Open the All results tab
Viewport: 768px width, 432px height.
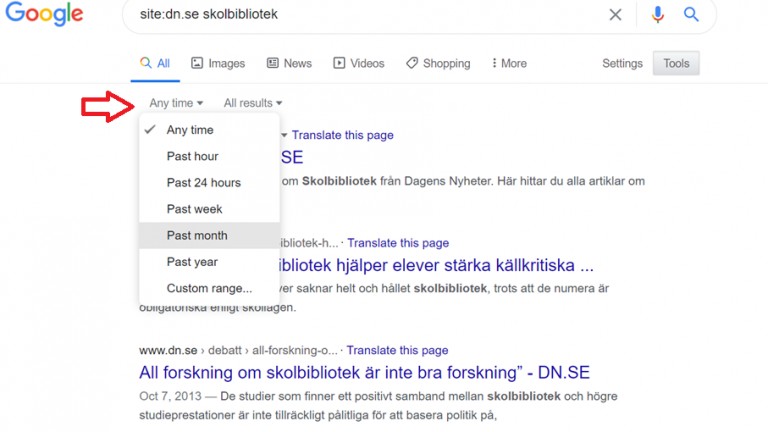pyautogui.click(x=155, y=64)
